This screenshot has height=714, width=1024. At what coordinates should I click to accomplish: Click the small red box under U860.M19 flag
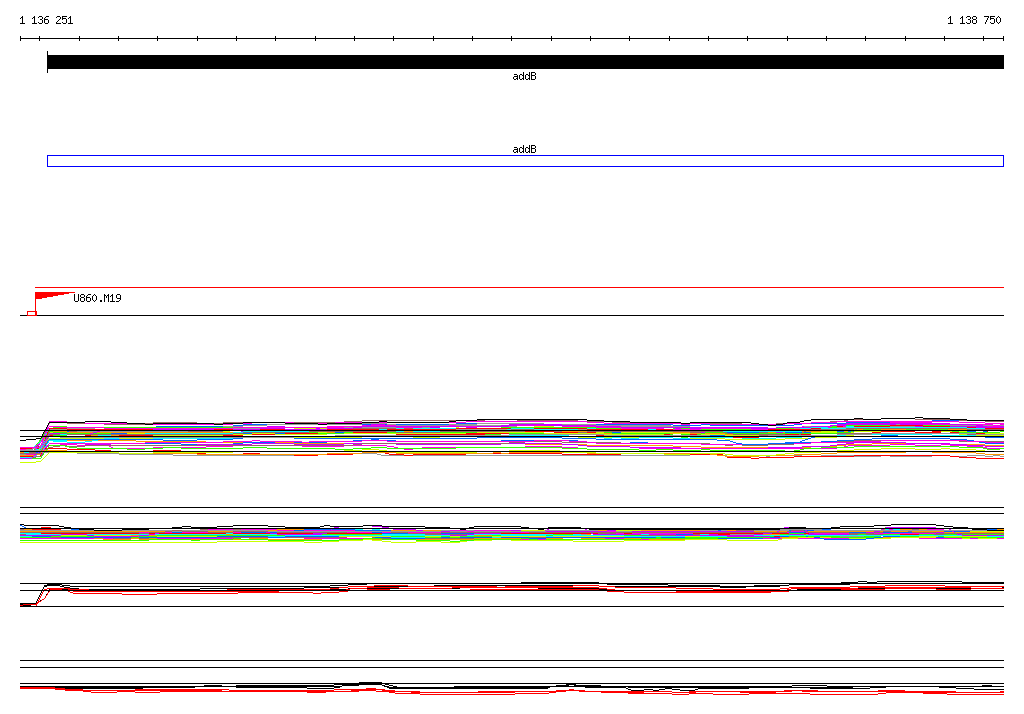(x=31, y=314)
